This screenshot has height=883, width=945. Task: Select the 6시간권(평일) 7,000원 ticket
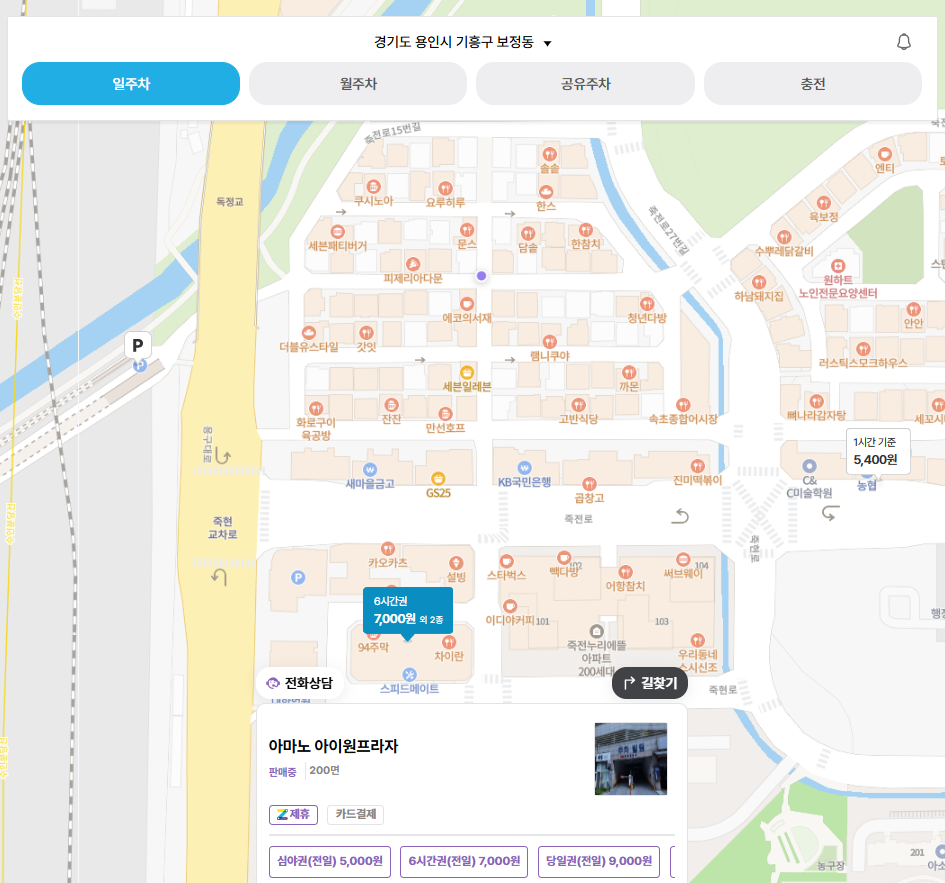[x=464, y=861]
